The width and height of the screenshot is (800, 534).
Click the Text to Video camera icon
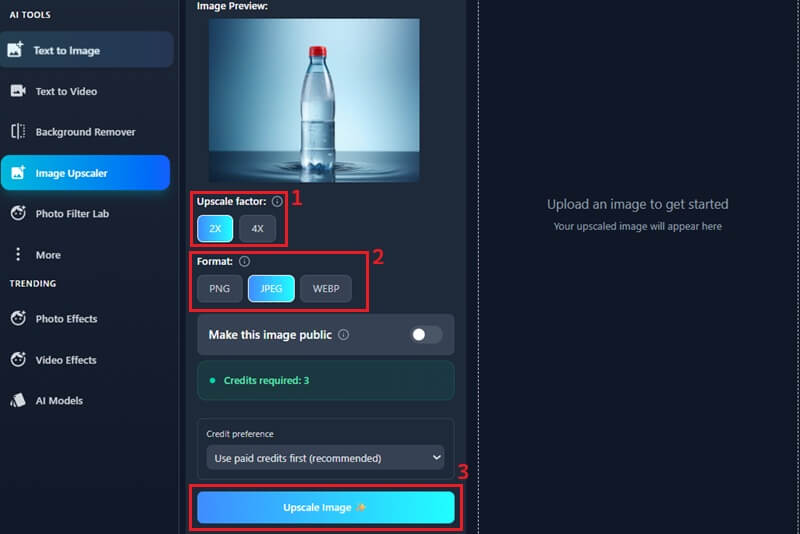tap(18, 91)
